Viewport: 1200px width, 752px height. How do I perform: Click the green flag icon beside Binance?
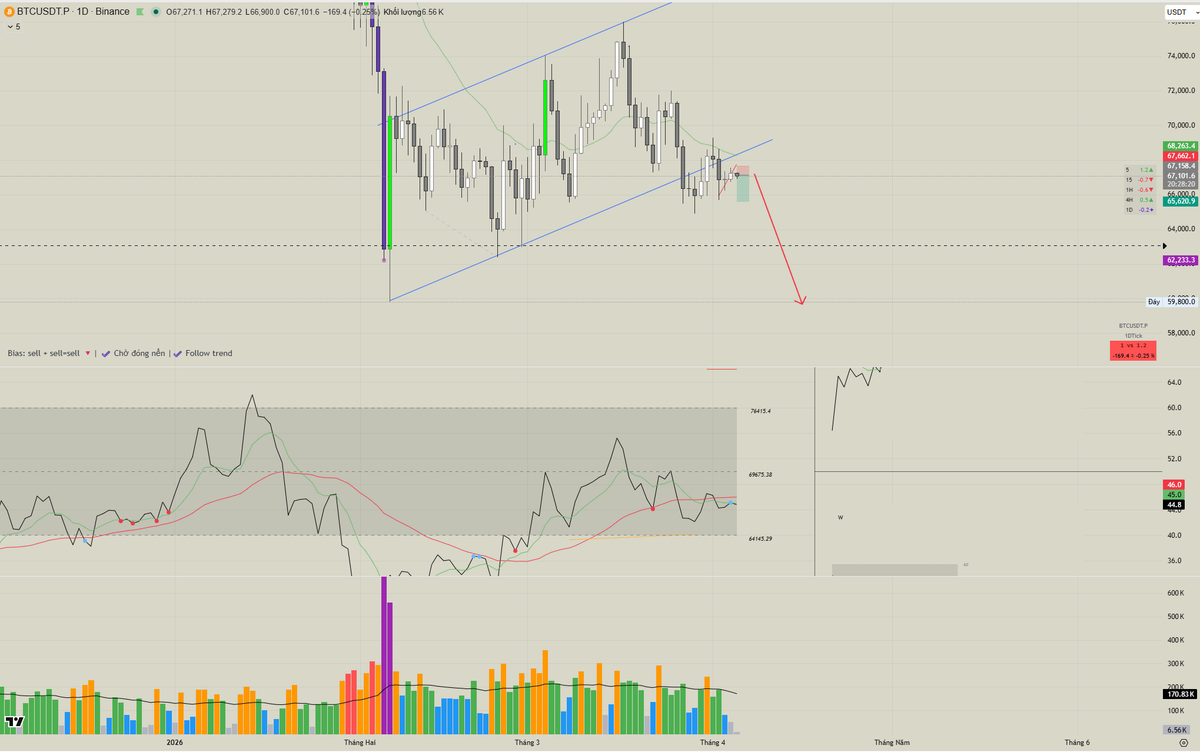(x=141, y=12)
